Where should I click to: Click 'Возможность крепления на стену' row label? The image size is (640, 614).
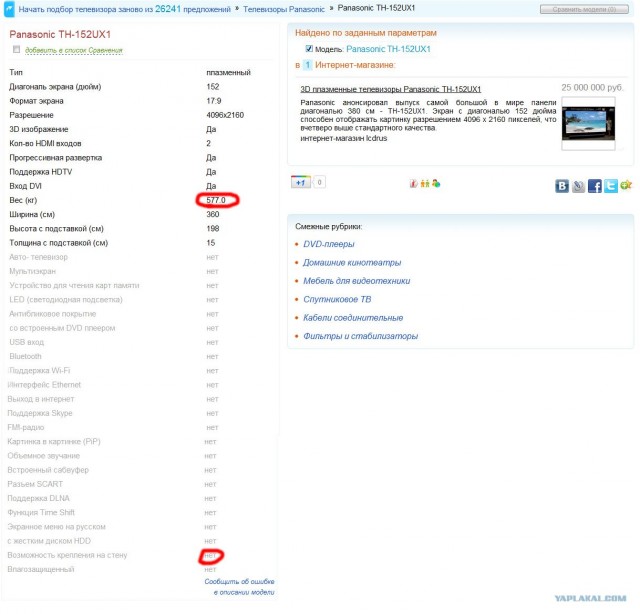point(67,555)
